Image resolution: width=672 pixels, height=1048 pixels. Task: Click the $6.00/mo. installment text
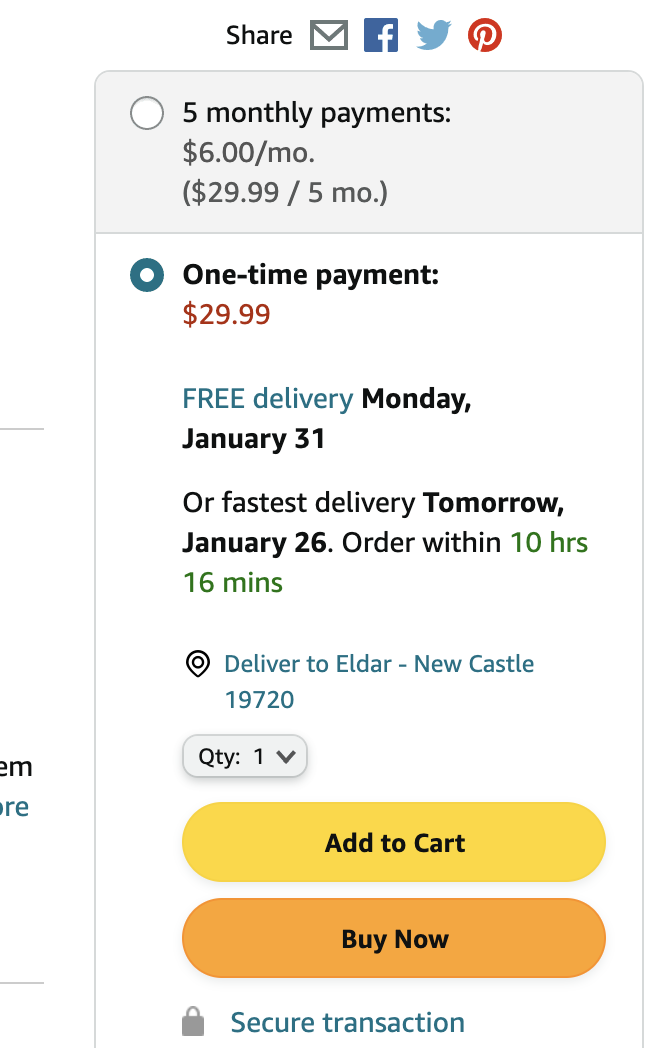tap(248, 152)
